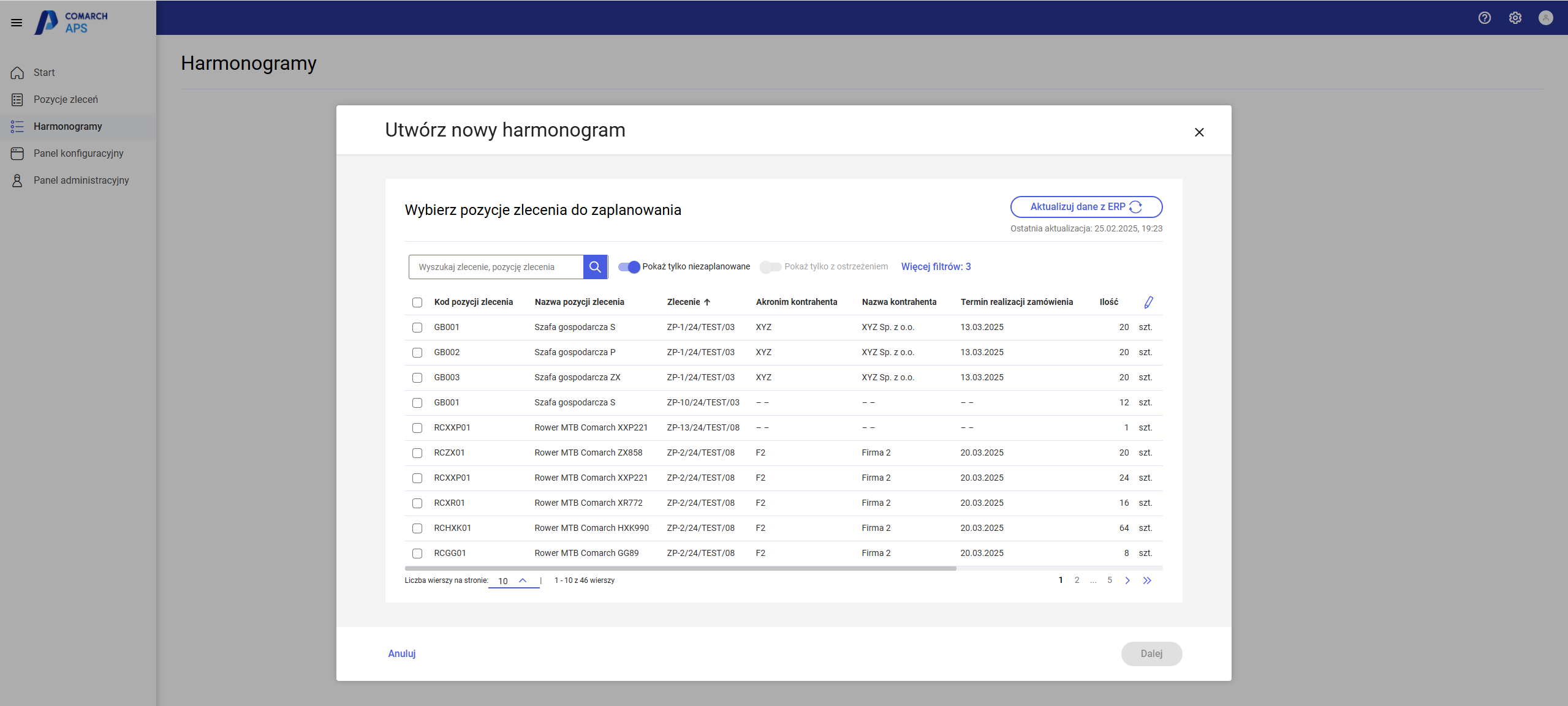This screenshot has height=706, width=1568.
Task: Toggle Pokaż tylko niezaplanowane switch
Action: coord(629,266)
